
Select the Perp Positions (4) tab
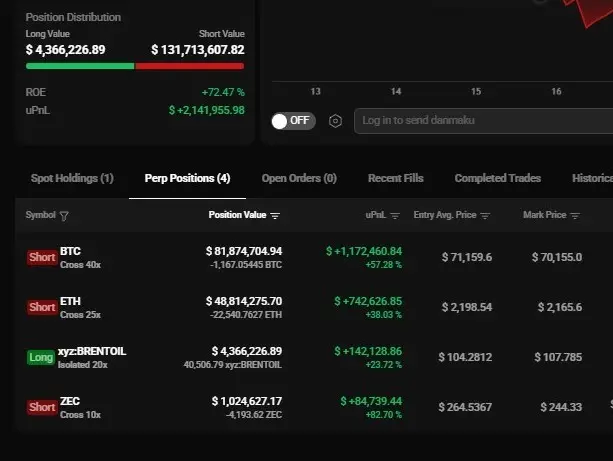coord(187,178)
